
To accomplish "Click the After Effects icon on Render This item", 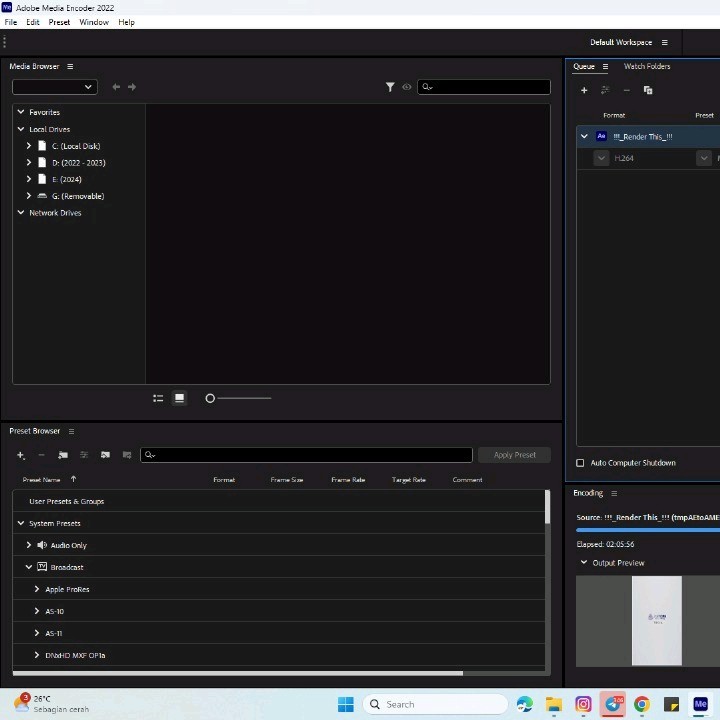I will [601, 136].
